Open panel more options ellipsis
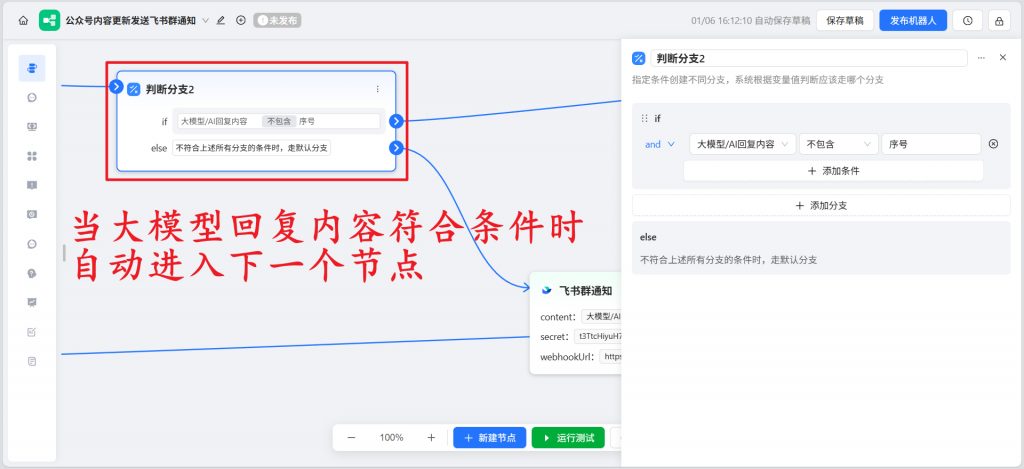 (981, 58)
